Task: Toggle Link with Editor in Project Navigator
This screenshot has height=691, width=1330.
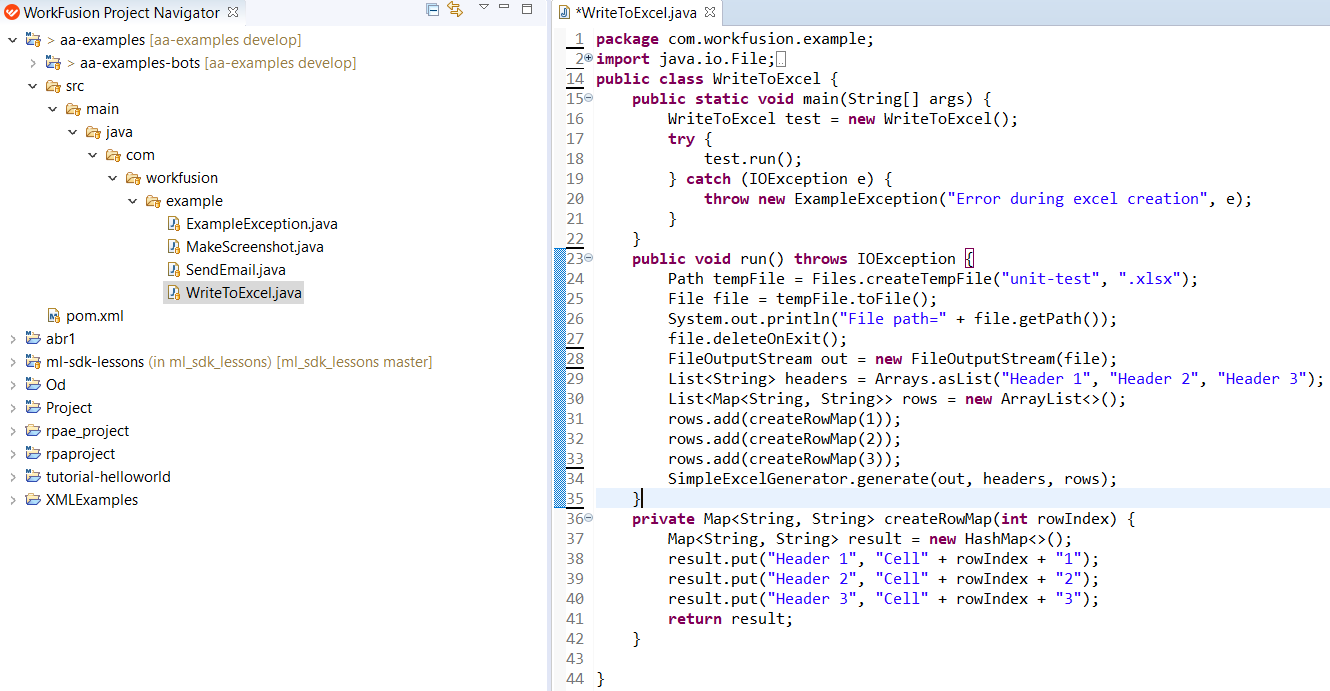Action: (x=455, y=9)
